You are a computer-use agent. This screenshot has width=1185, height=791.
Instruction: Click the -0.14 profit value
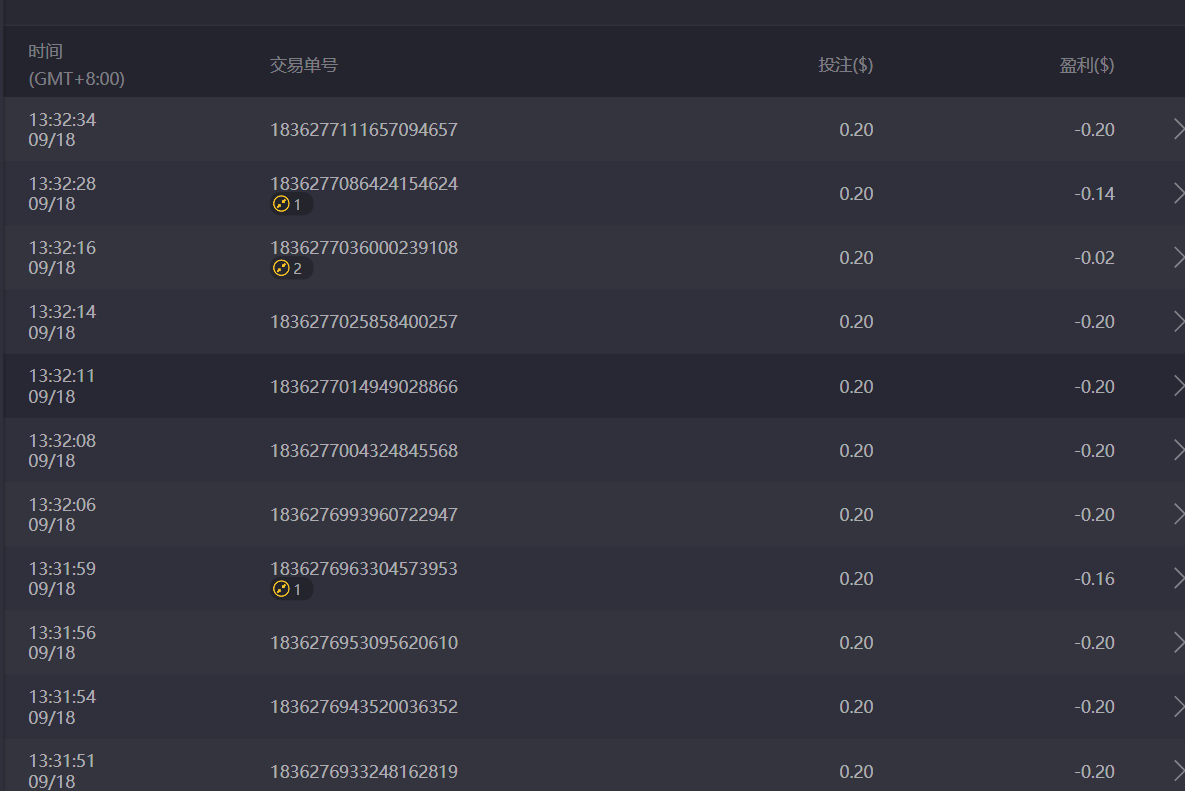1094,194
